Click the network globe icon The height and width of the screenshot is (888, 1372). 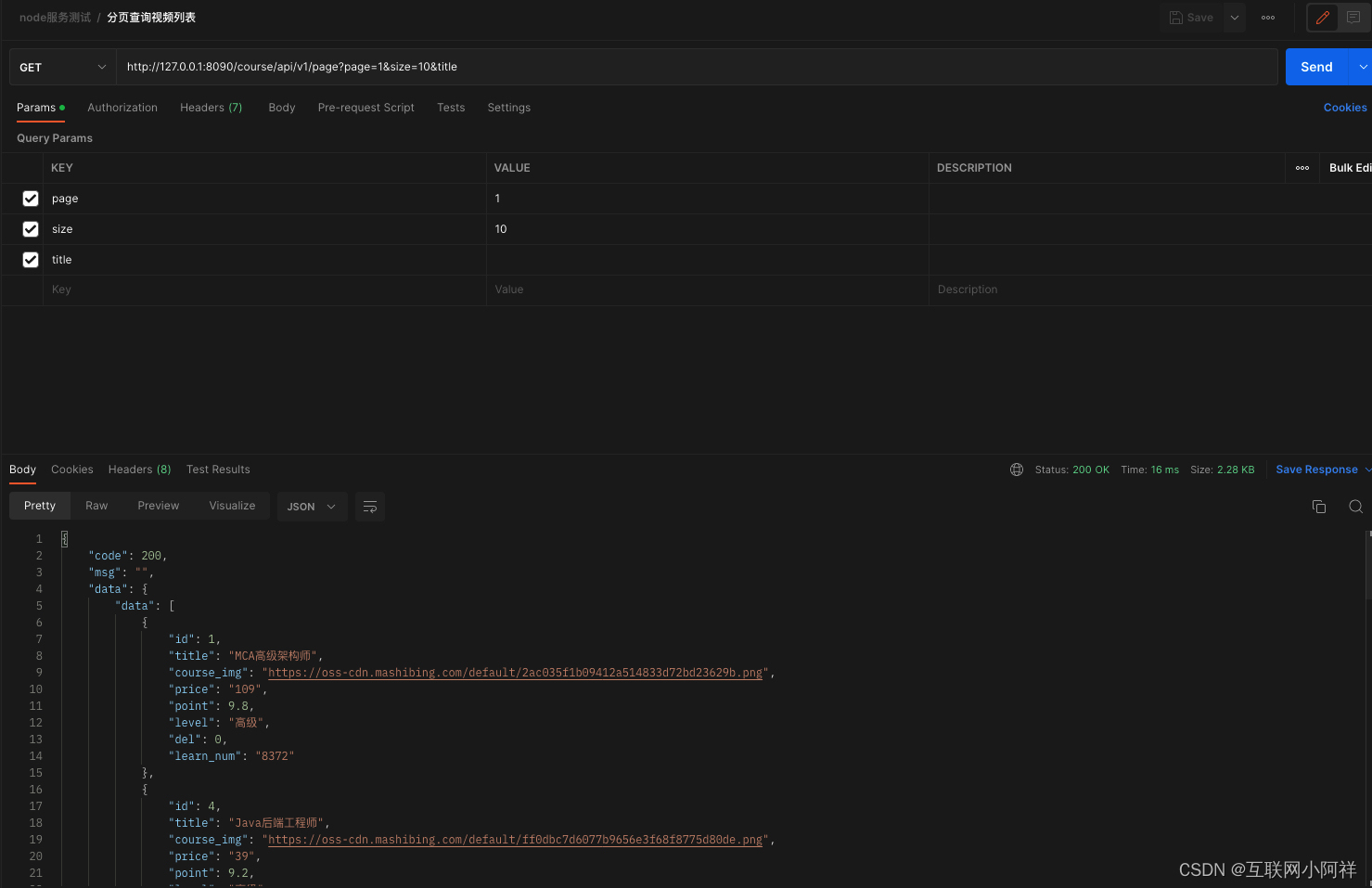tap(1017, 470)
